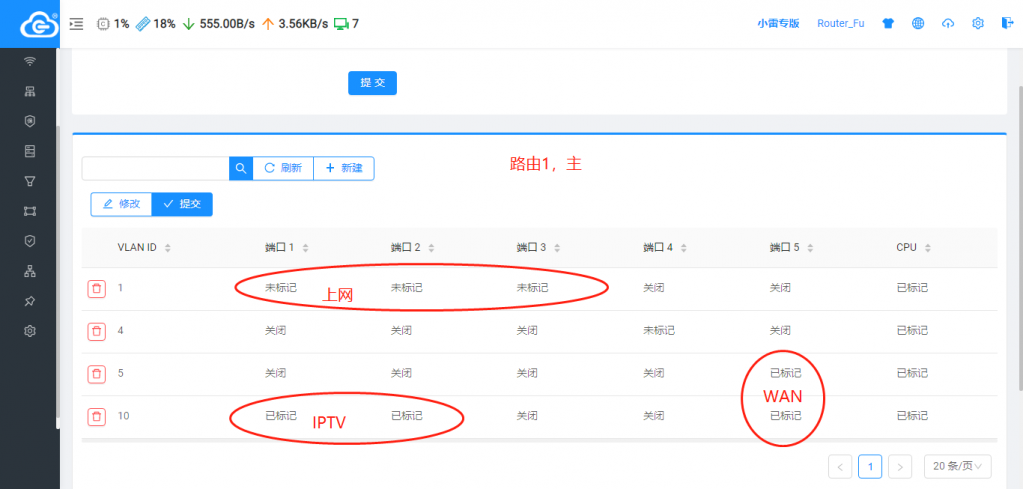Delete the VLAN ID 1 row
This screenshot has height=489, width=1023.
tap(96, 288)
